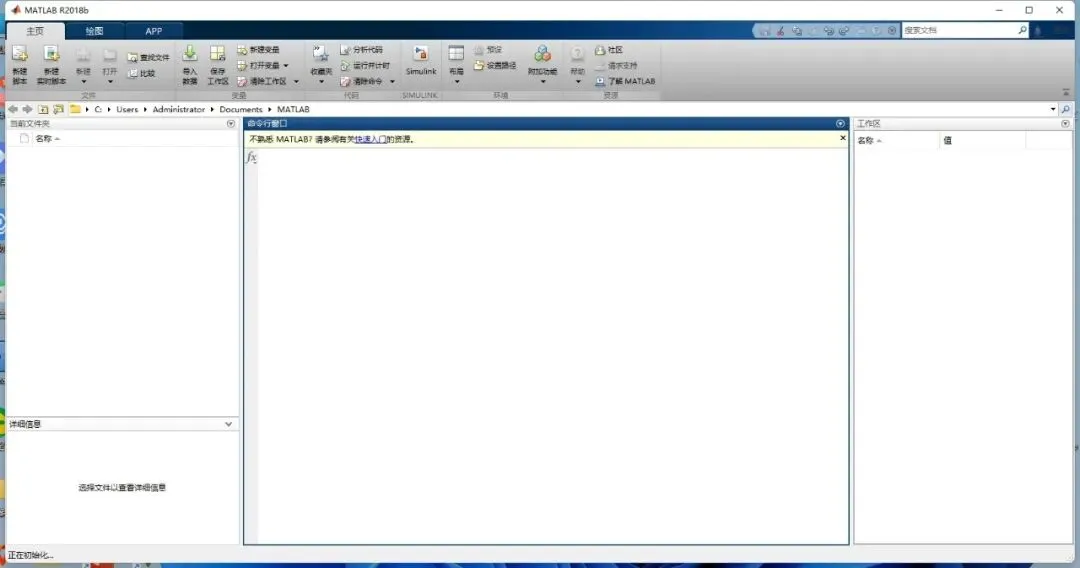
Task: Click the forward navigation arrow
Action: click(x=27, y=109)
